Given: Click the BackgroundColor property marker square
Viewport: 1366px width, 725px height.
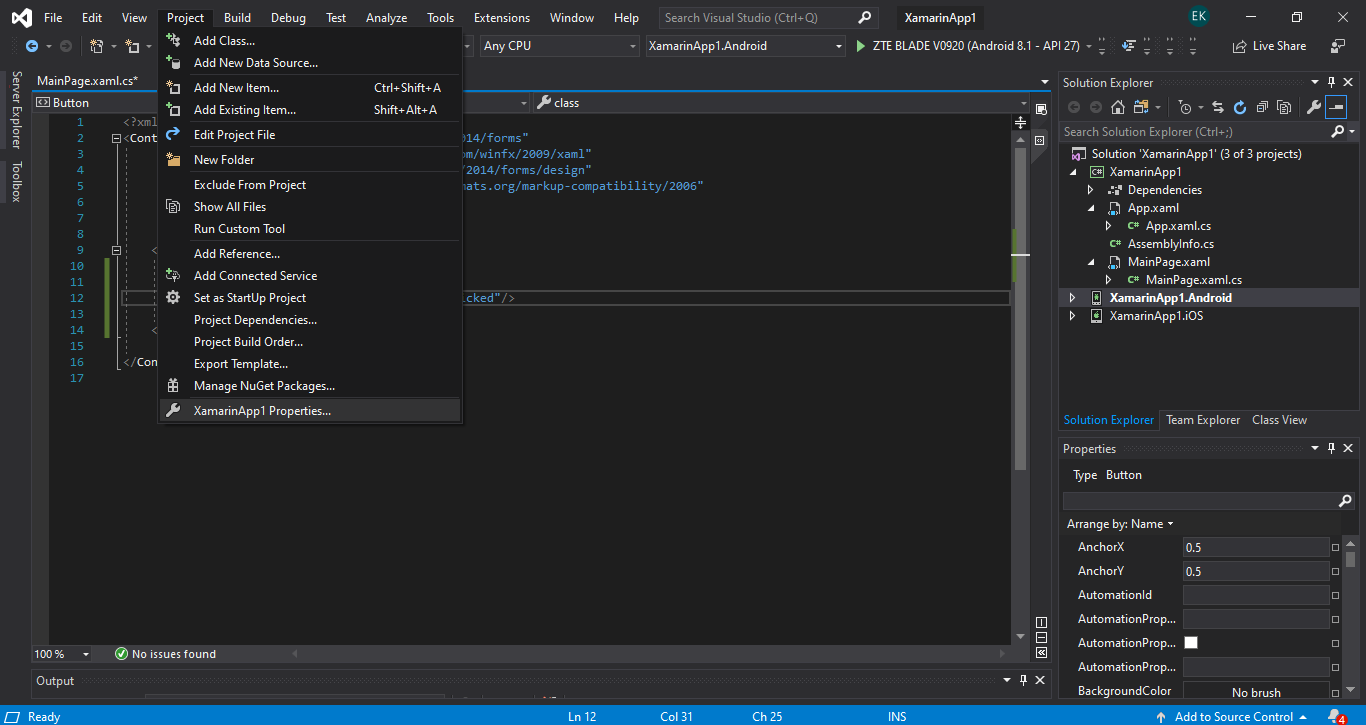Looking at the screenshot, I should click(x=1336, y=692).
